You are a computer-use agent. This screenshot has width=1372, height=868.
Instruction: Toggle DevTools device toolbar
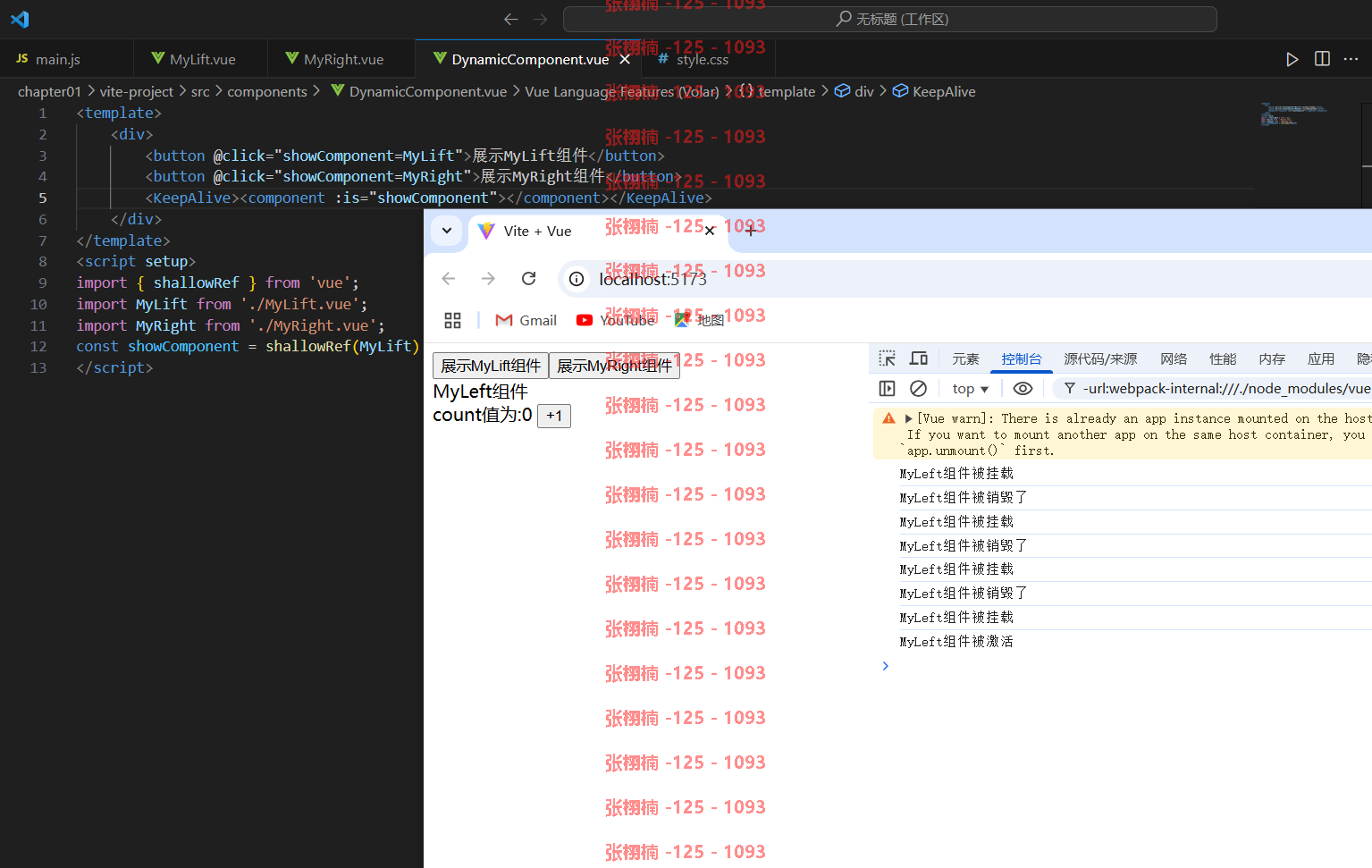pyautogui.click(x=919, y=358)
